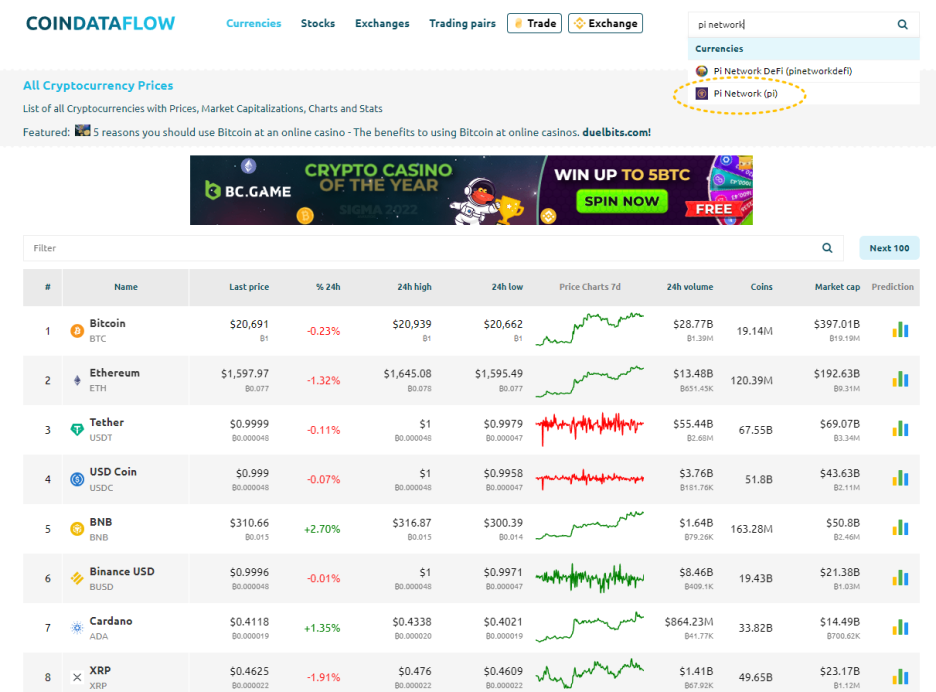The width and height of the screenshot is (936, 692).
Task: Open the duelbits.com featured link
Action: tap(617, 133)
